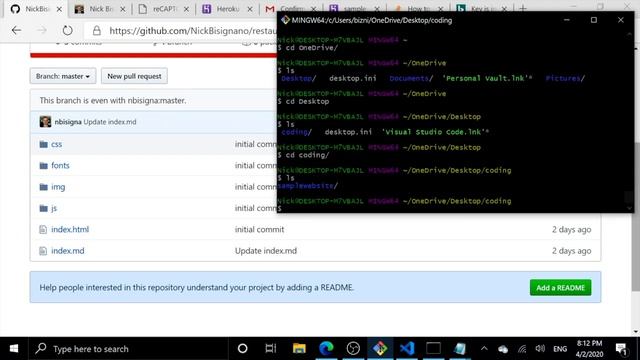This screenshot has height=360, width=640.
Task: Click the Add a README button
Action: 560,288
